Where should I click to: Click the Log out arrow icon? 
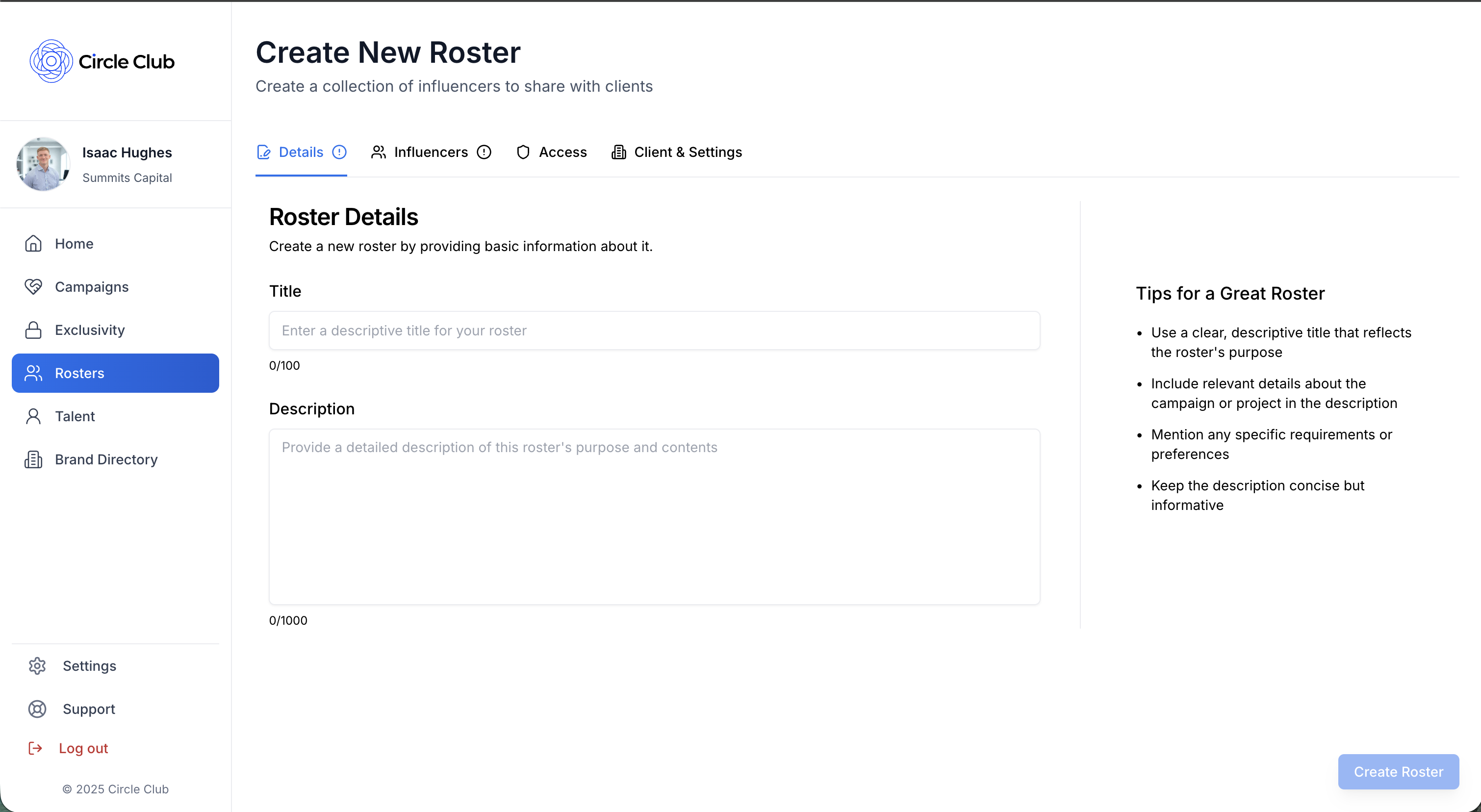point(36,748)
